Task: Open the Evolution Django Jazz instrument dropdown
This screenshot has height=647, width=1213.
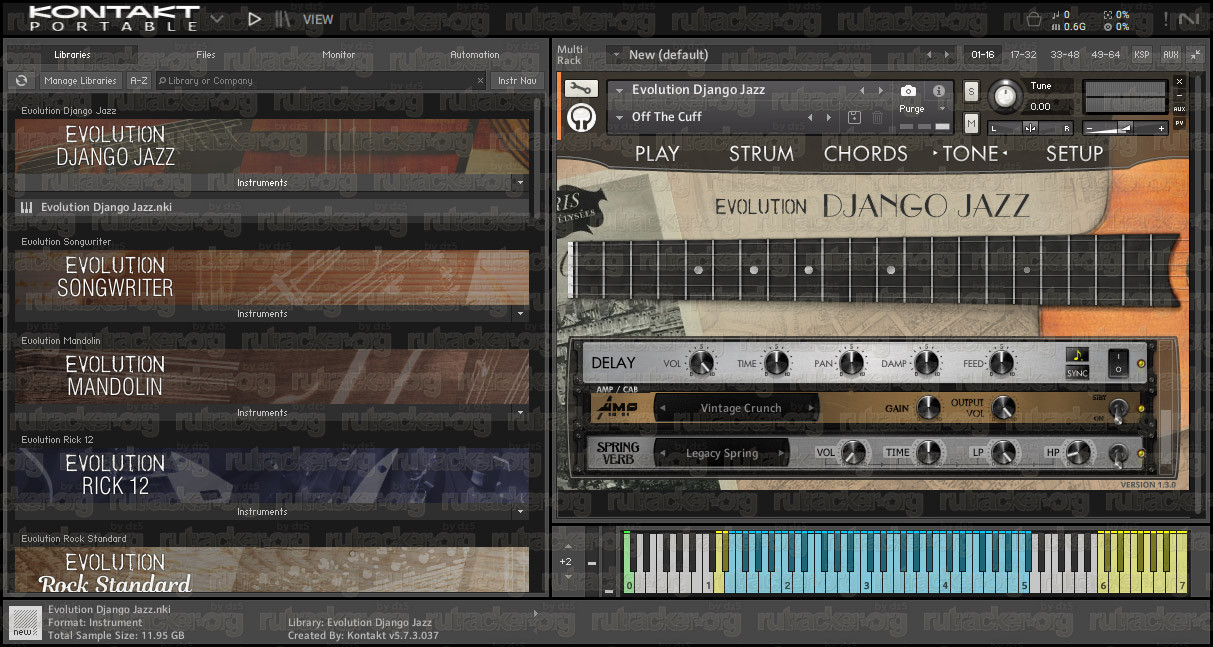Action: point(620,90)
